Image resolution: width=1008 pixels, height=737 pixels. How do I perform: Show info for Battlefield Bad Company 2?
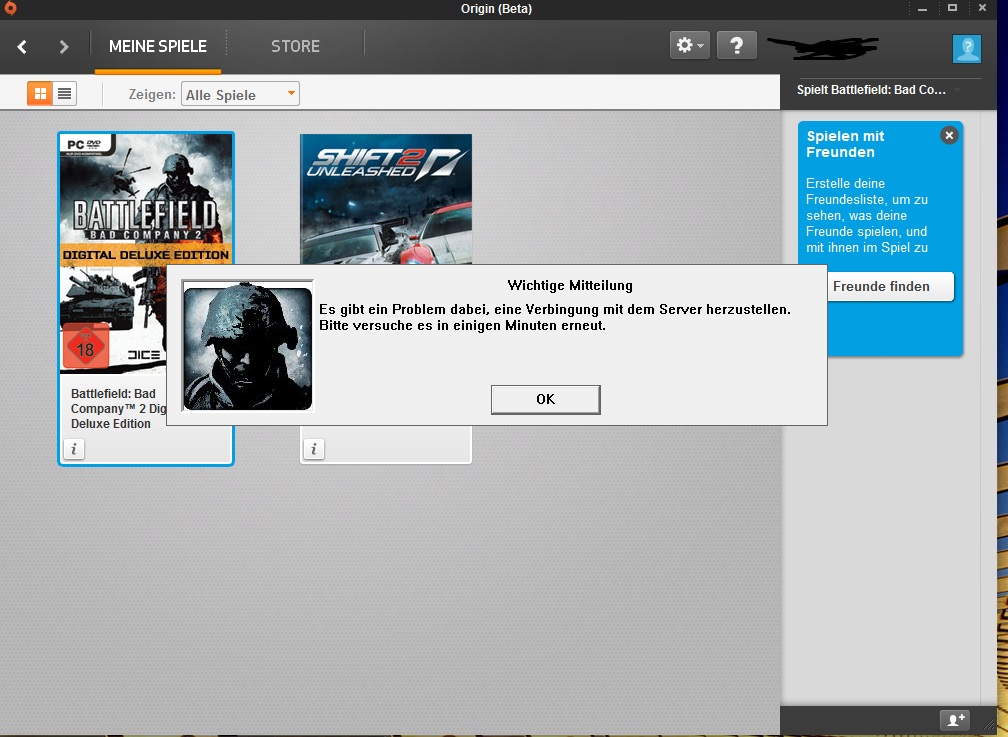click(x=74, y=449)
